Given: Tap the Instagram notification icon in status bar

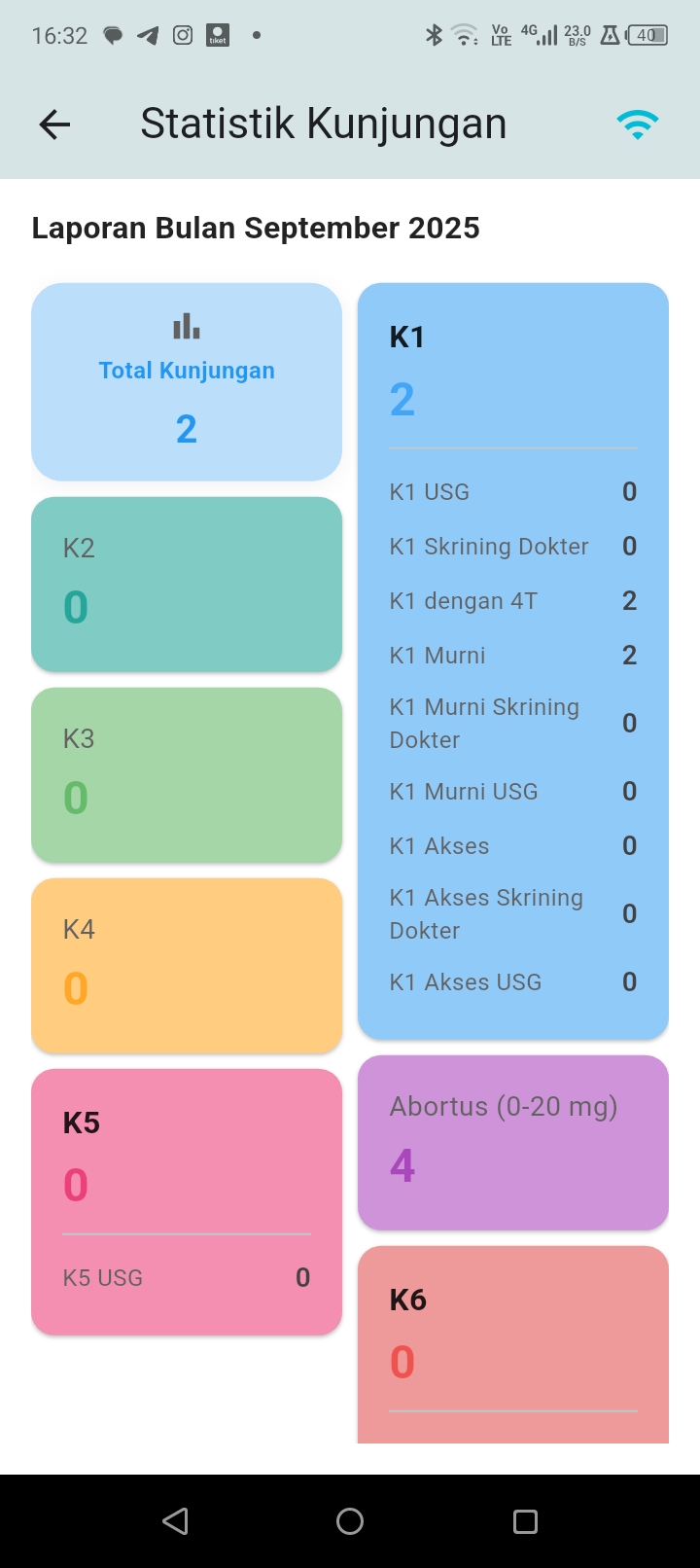Looking at the screenshot, I should click(x=183, y=36).
